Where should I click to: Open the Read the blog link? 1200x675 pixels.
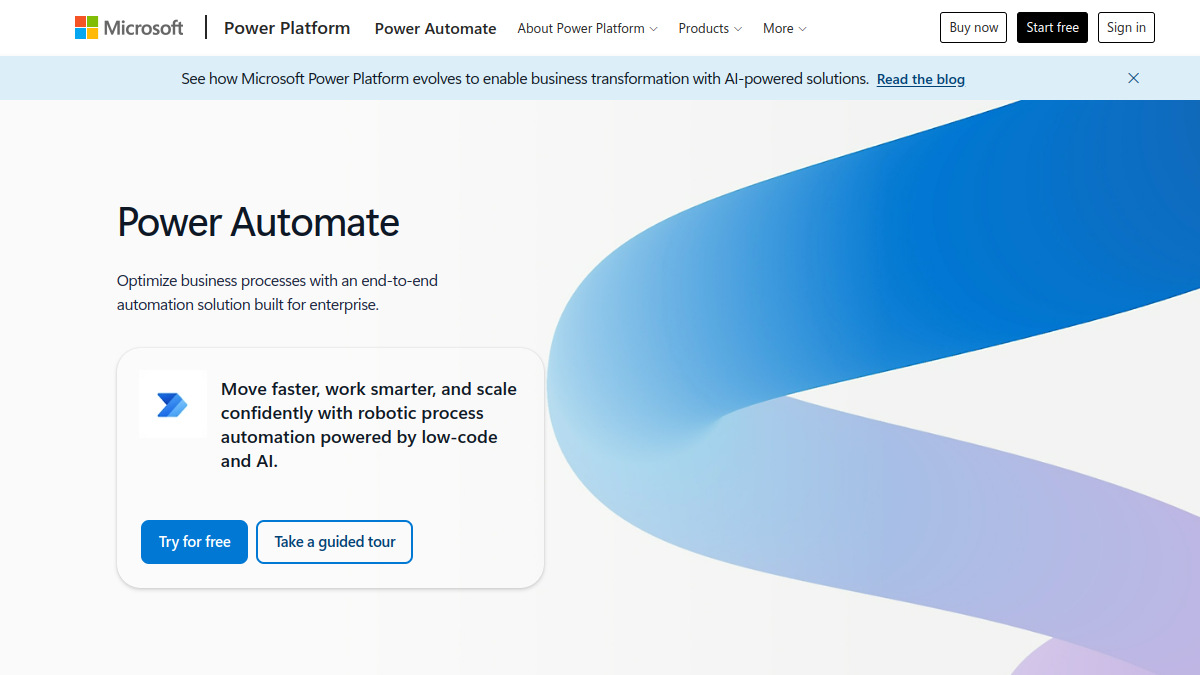coord(921,79)
